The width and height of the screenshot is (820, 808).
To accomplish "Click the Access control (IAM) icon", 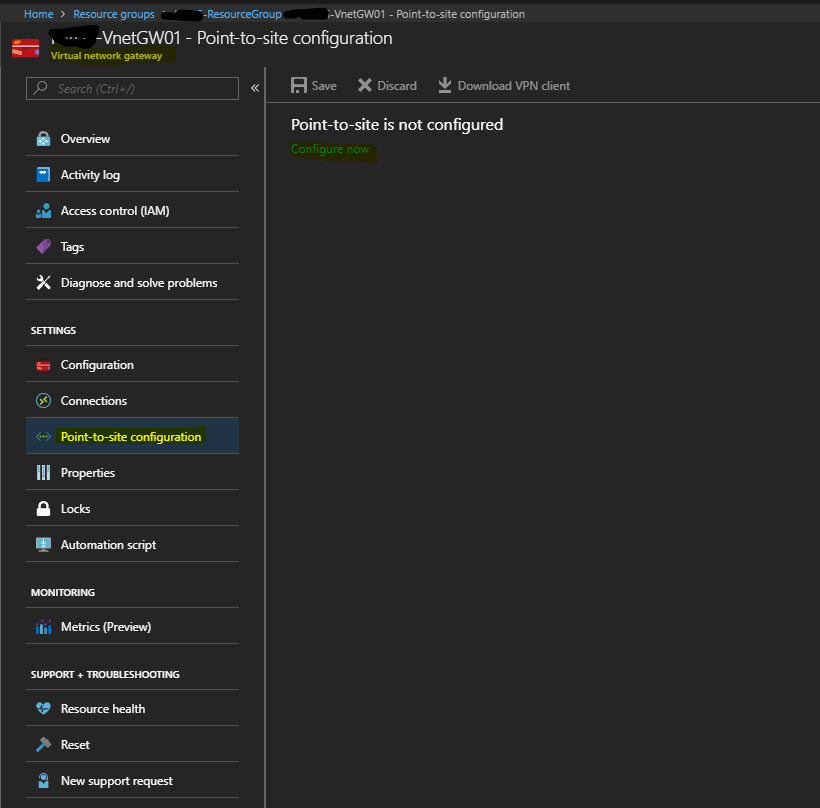I will (43, 211).
